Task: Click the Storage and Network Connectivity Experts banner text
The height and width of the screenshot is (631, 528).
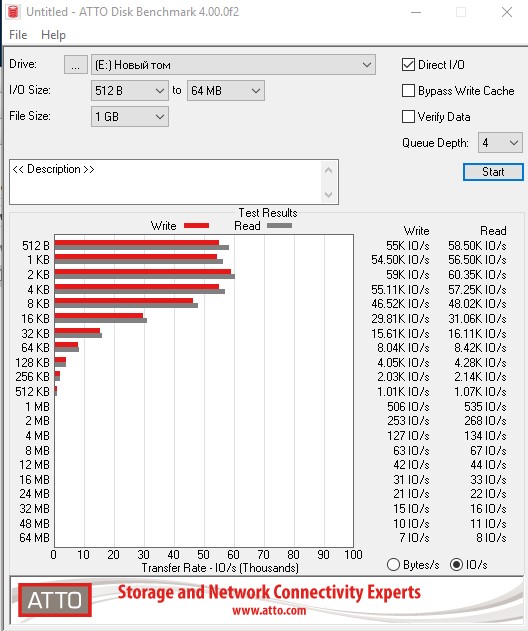Action: click(x=269, y=592)
